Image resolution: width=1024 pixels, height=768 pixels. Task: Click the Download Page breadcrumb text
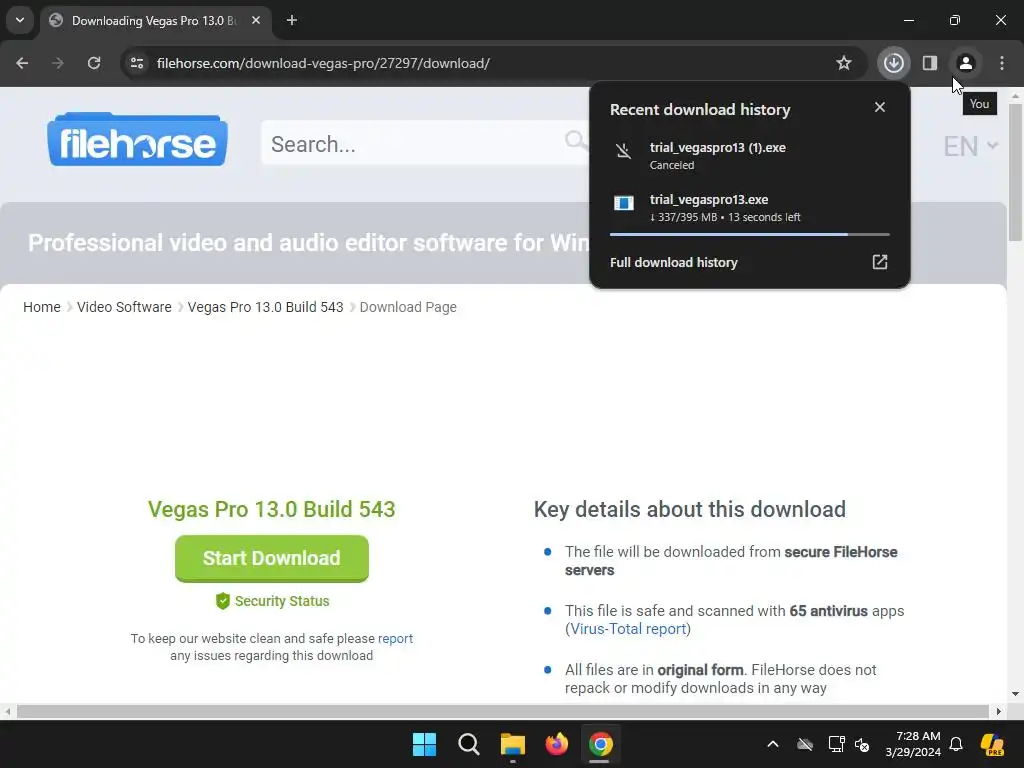408,307
